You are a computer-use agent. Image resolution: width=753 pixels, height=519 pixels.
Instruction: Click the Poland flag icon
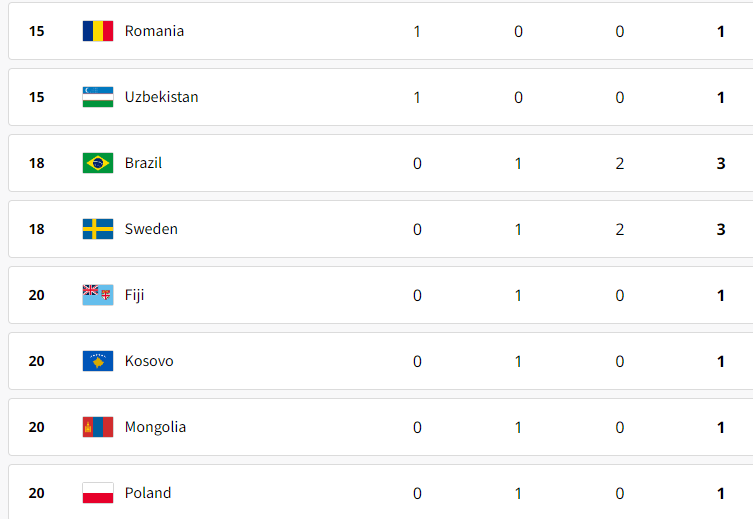(98, 493)
